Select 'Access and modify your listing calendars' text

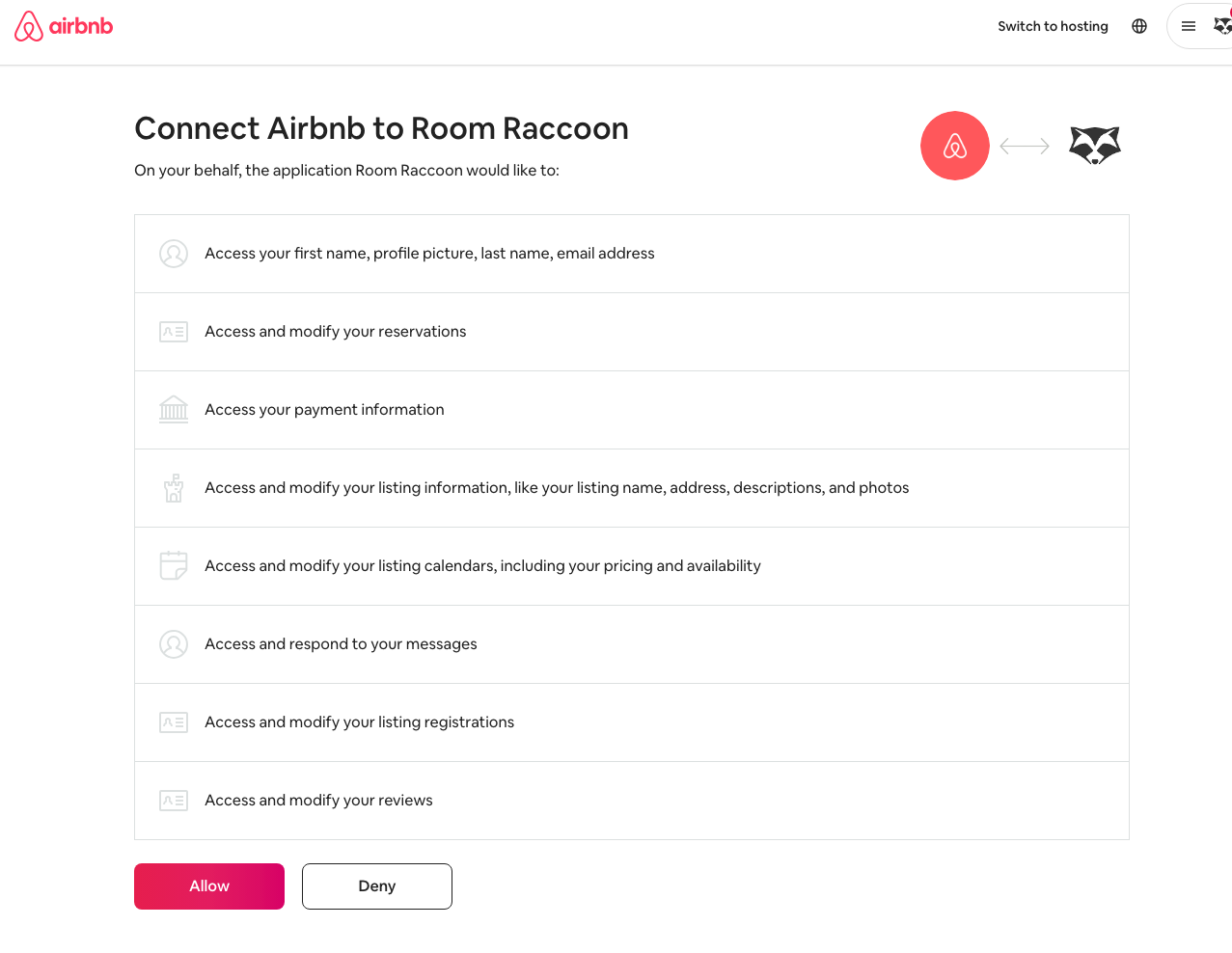pyautogui.click(x=482, y=566)
